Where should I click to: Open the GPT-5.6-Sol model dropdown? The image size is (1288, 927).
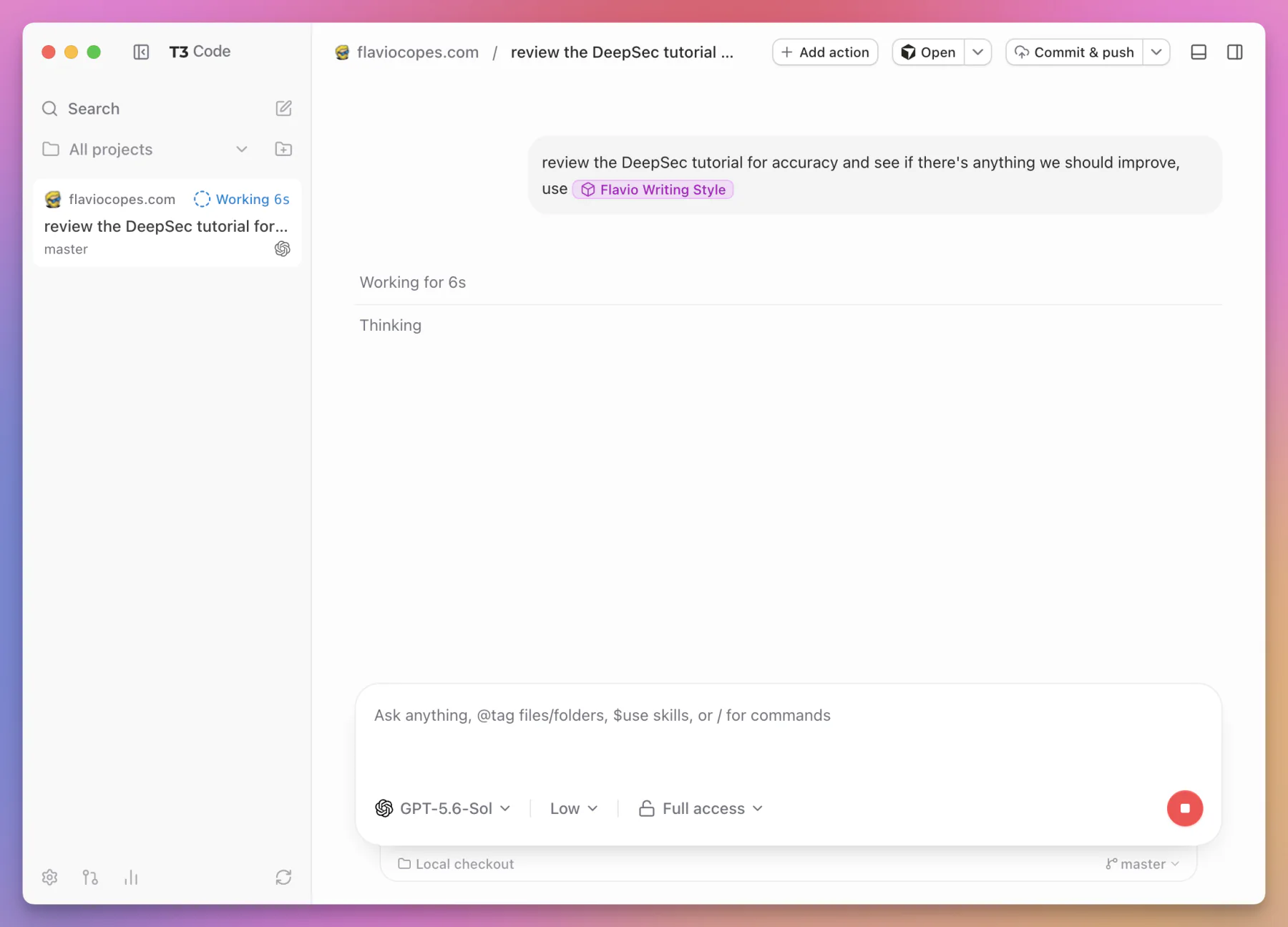pyautogui.click(x=443, y=808)
